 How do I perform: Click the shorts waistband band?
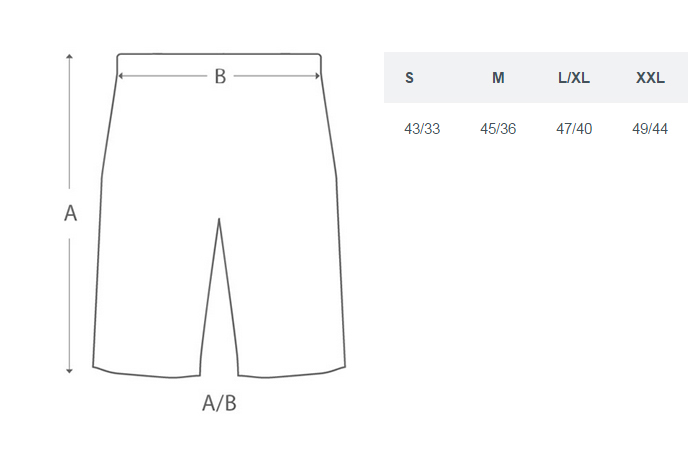[x=219, y=62]
